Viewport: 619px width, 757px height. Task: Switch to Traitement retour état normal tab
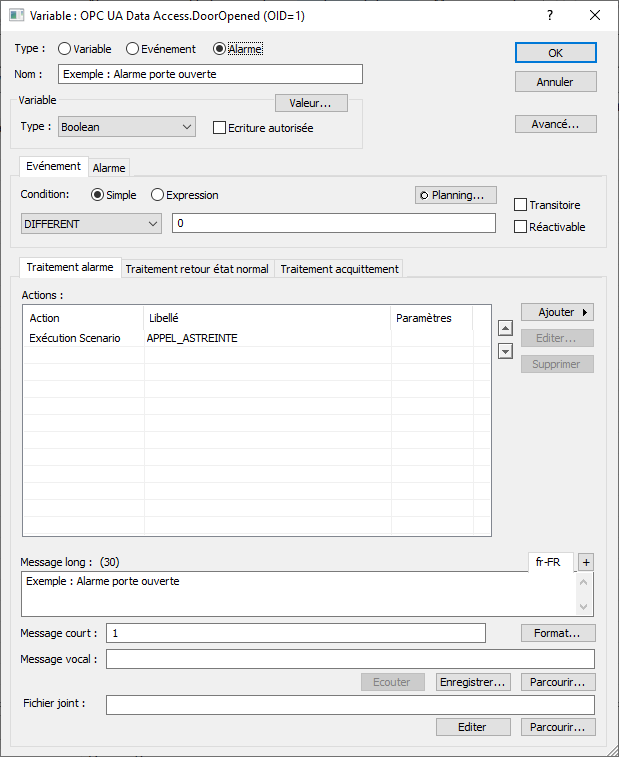click(197, 268)
